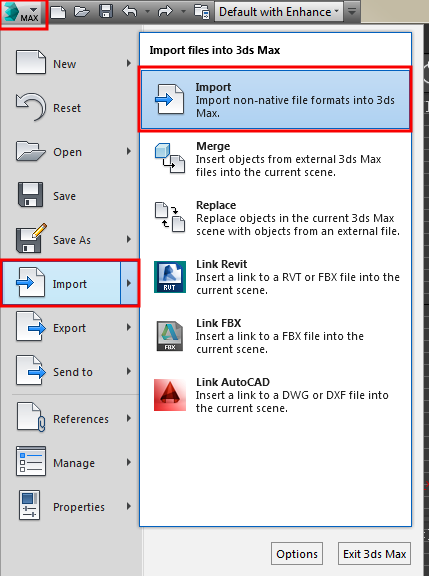Choose Merge to insert external objects
Screen dimensions: 429x576
tap(275, 159)
